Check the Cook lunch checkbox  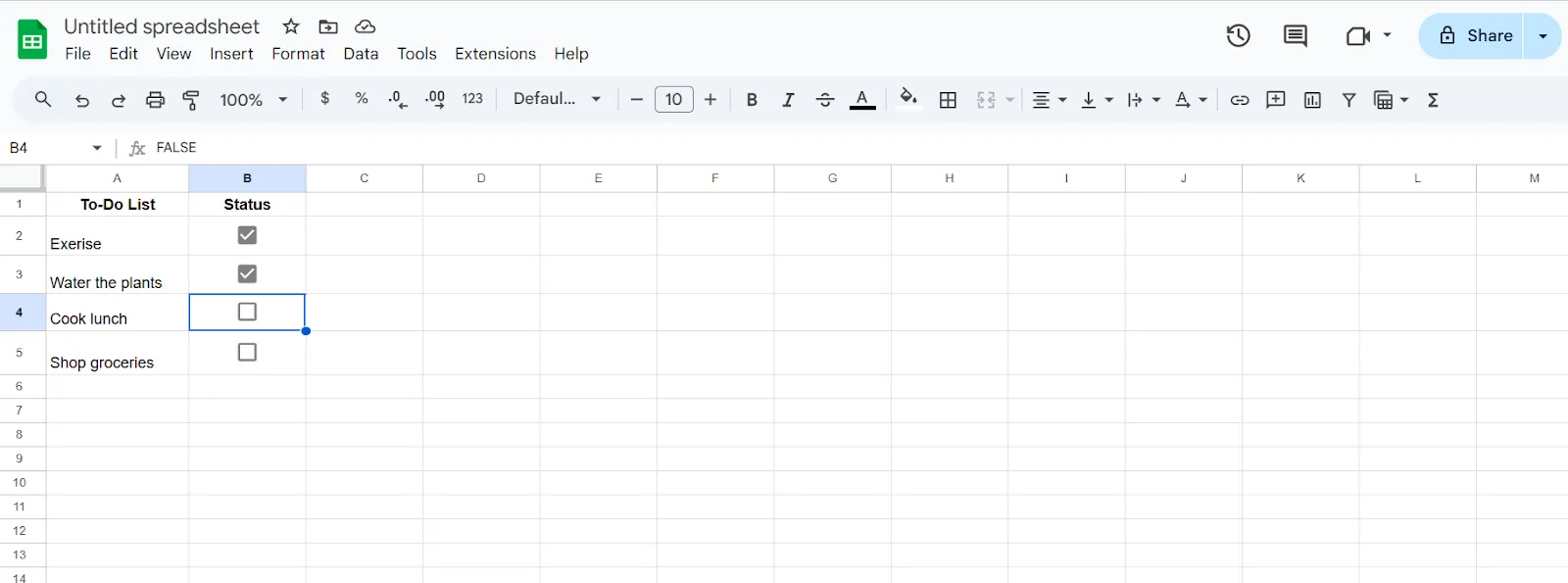tap(247, 312)
